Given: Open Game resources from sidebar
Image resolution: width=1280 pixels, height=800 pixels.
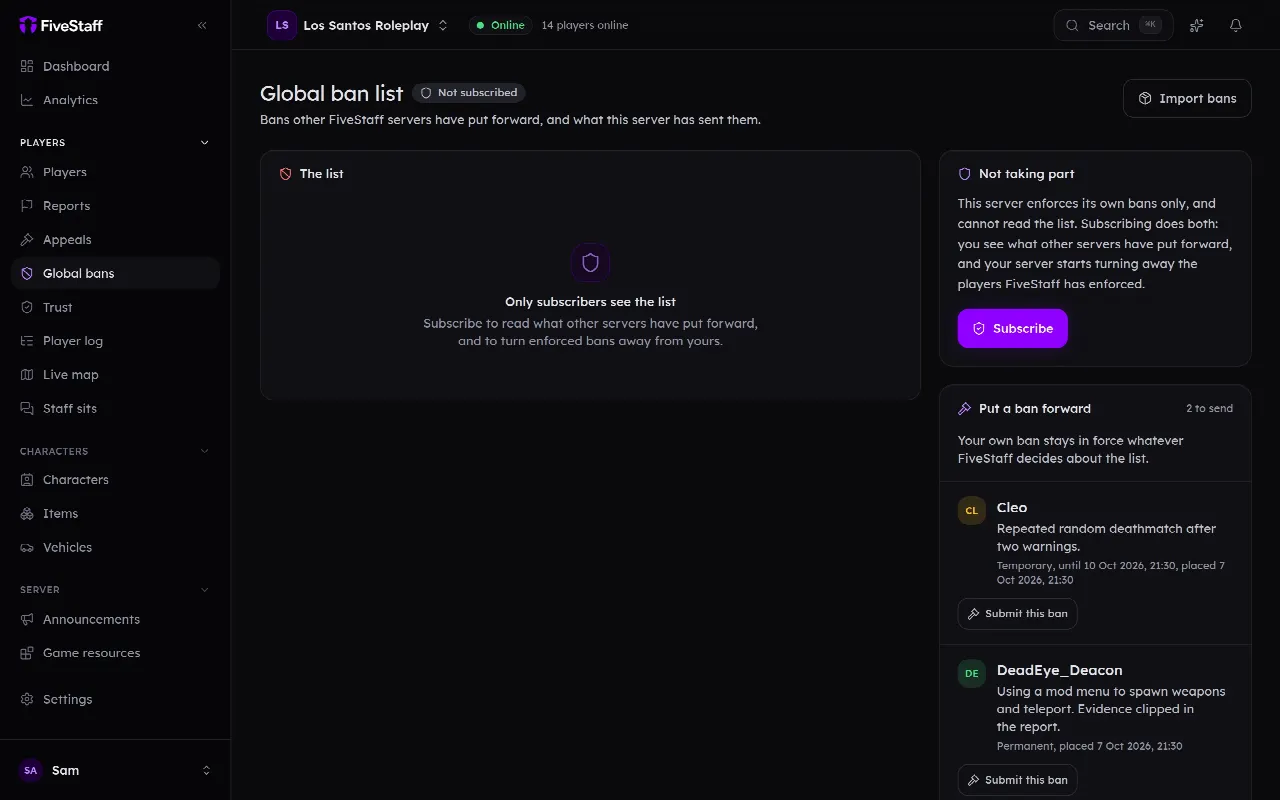Looking at the screenshot, I should click(x=115, y=653).
